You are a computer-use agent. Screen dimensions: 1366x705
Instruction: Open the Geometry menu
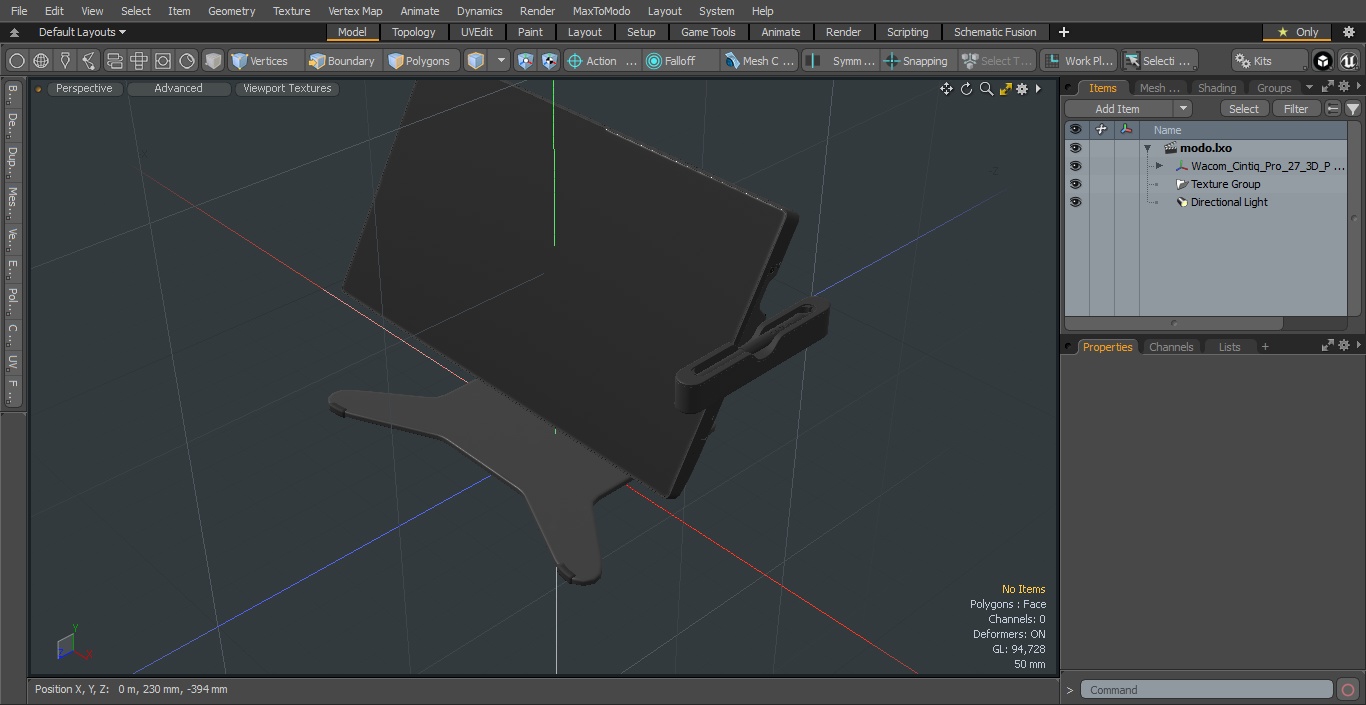(x=231, y=11)
